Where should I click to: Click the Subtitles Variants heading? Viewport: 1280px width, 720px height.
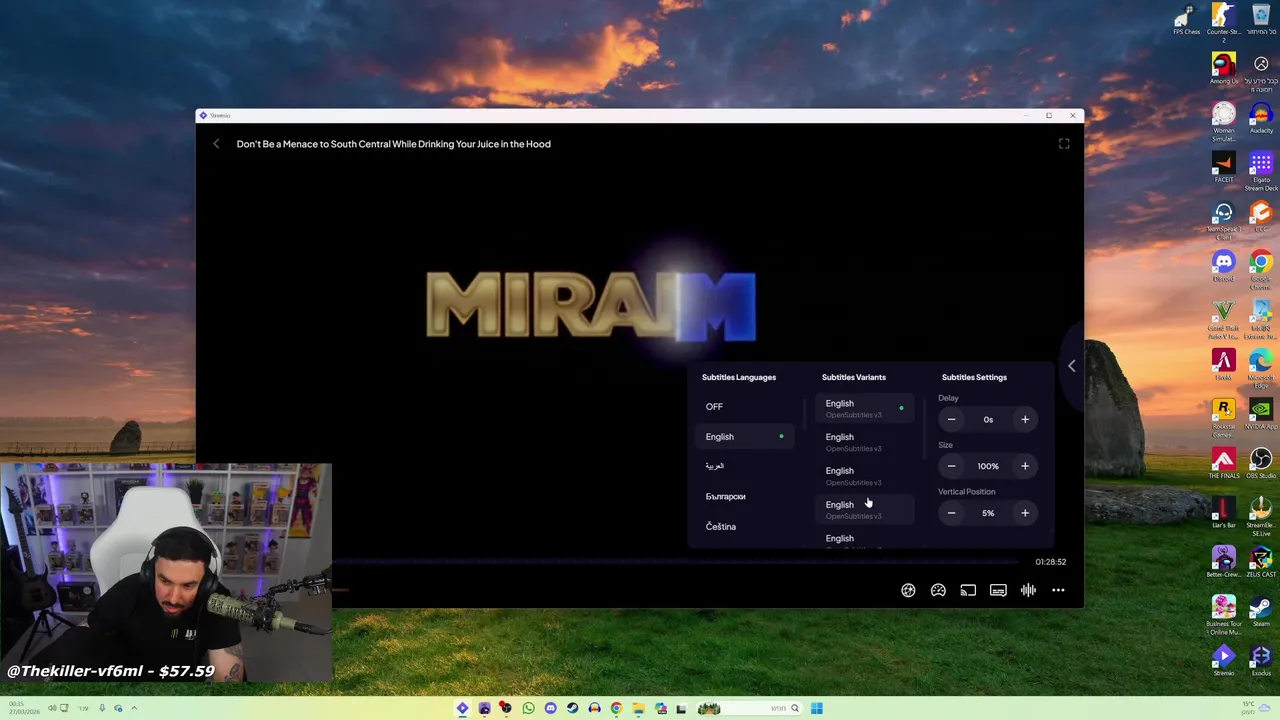coord(853,377)
